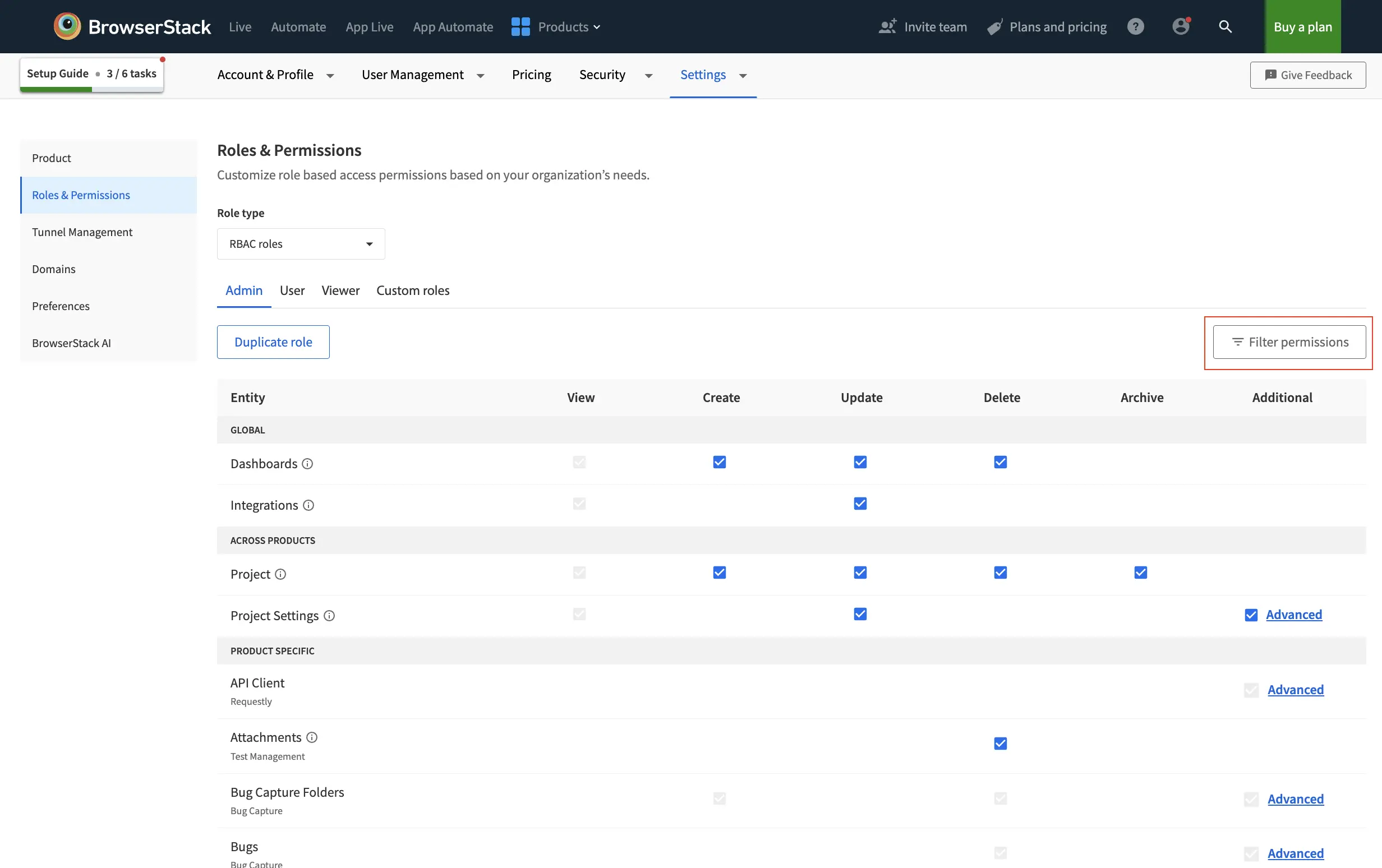Screen dimensions: 1382x868
Task: Open the help question mark icon
Action: (x=1135, y=26)
